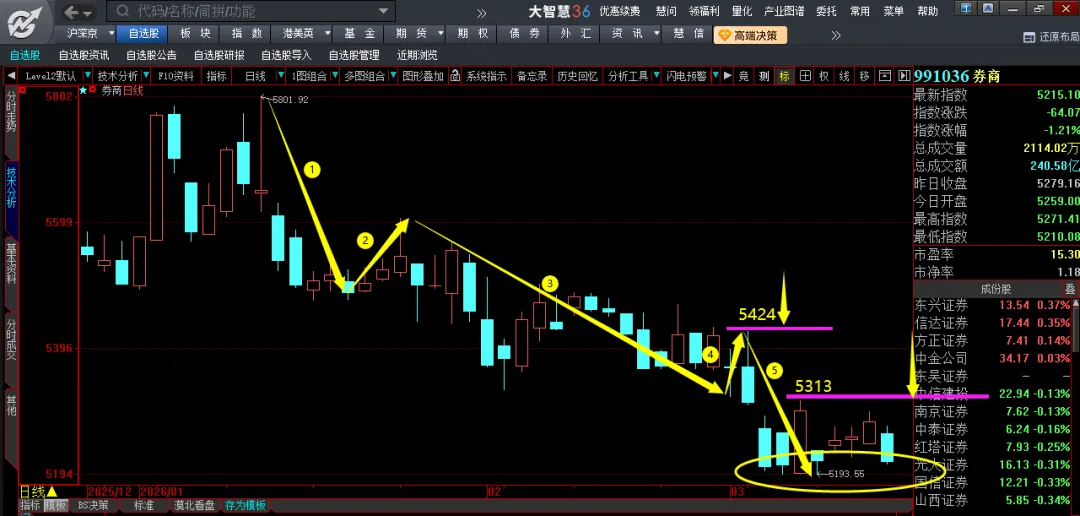Click the 指标 toolbar button
The width and height of the screenshot is (1080, 516).
pos(216,76)
